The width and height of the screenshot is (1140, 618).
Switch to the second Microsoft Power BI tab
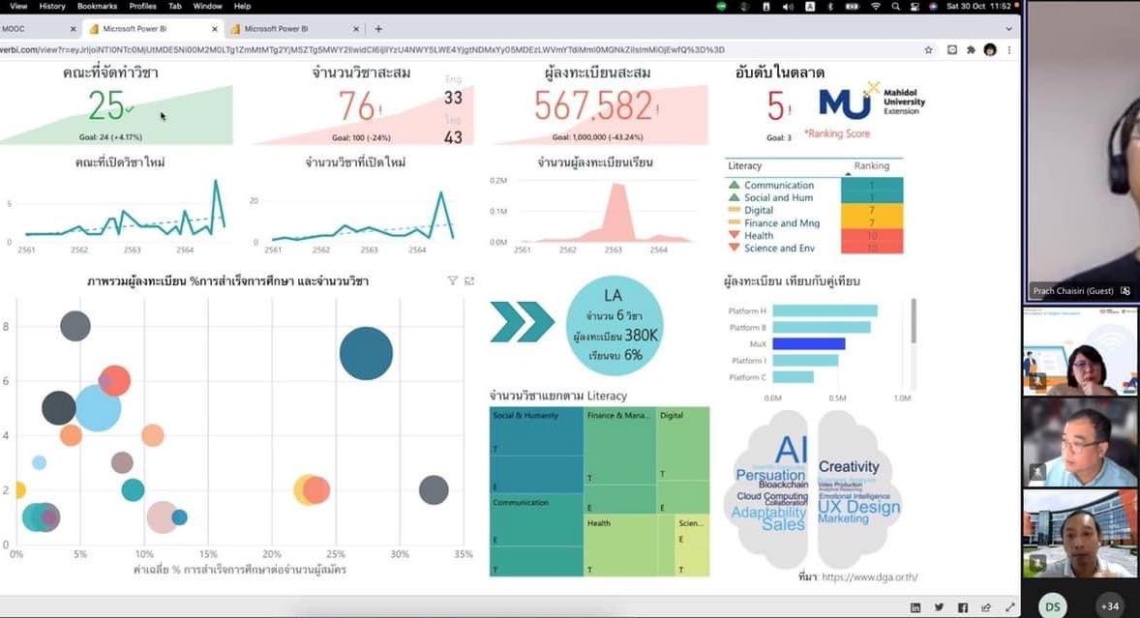(276, 29)
